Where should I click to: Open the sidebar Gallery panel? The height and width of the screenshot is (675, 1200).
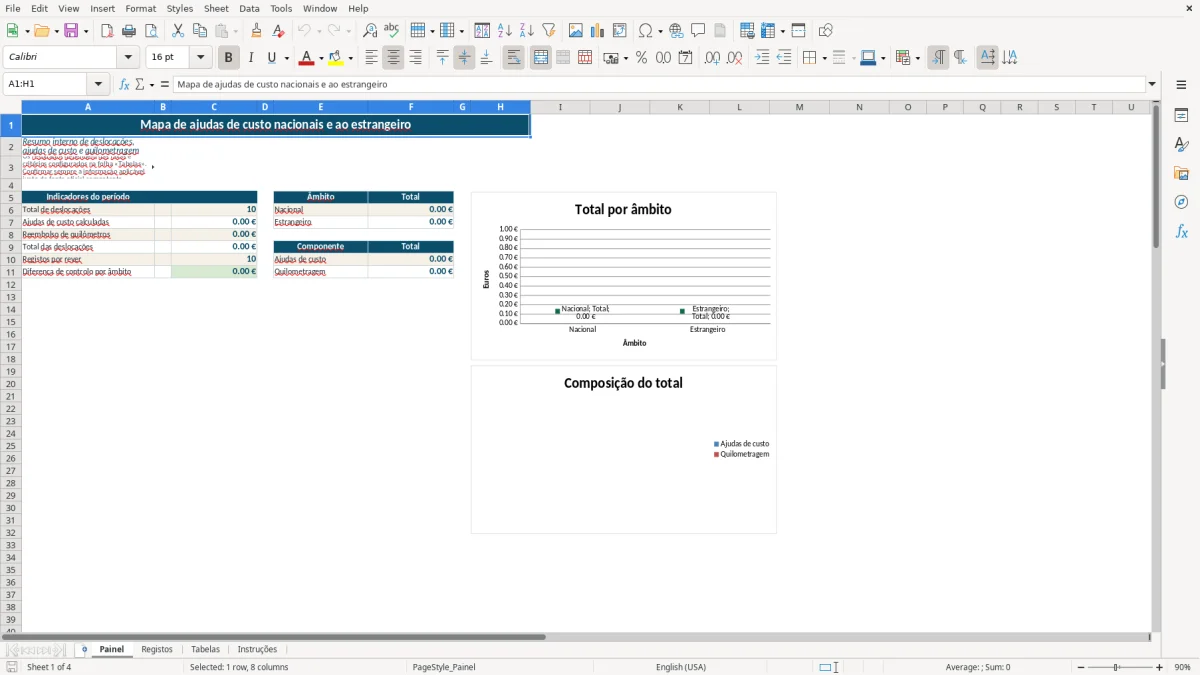[x=1181, y=174]
